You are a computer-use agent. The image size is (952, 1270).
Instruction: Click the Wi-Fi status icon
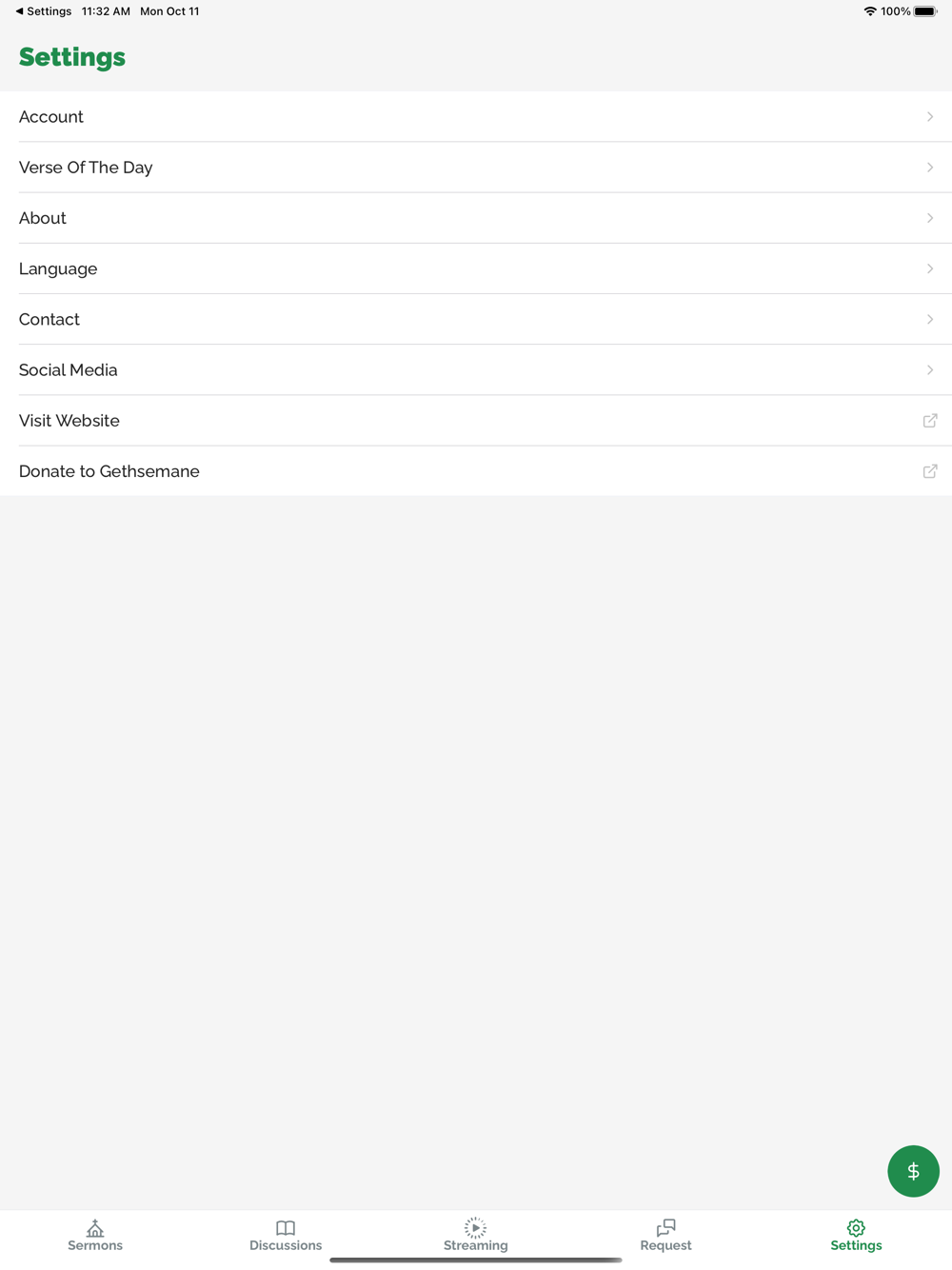(870, 11)
